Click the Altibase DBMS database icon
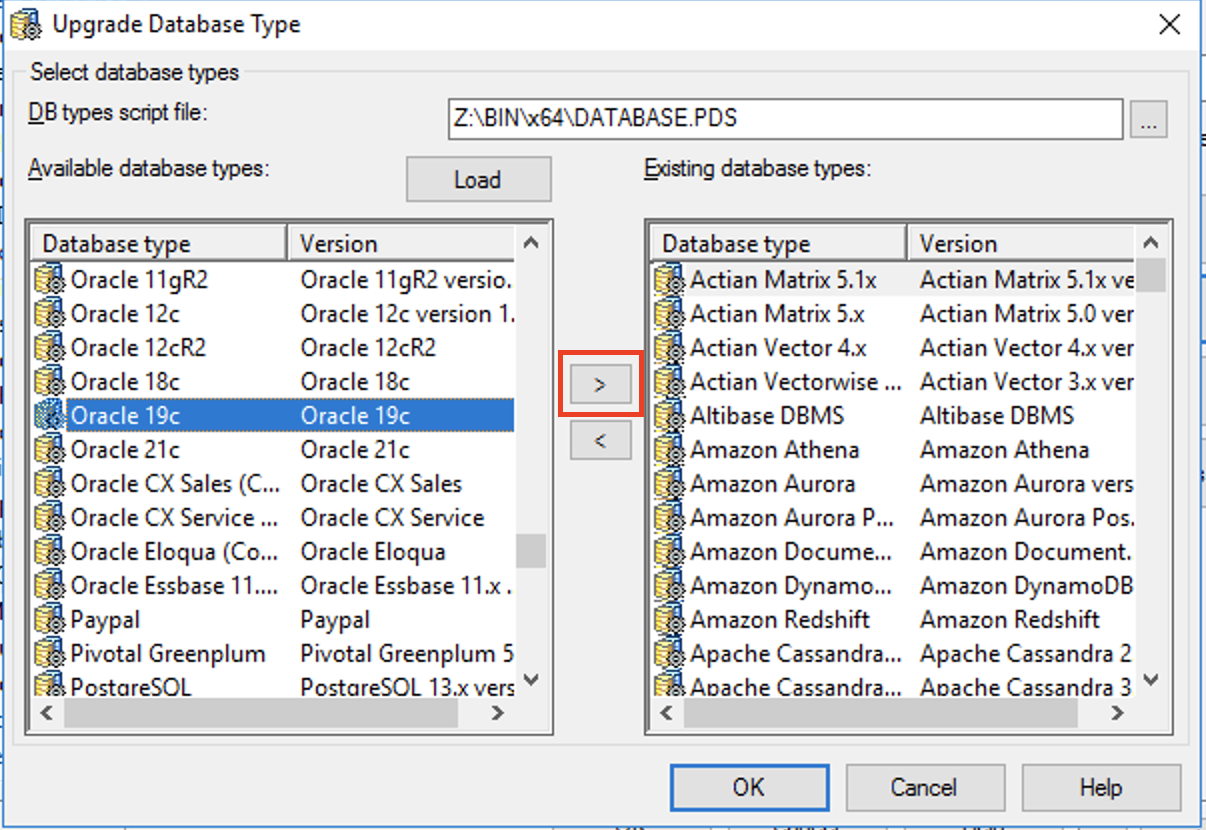The width and height of the screenshot is (1206, 830). point(668,415)
